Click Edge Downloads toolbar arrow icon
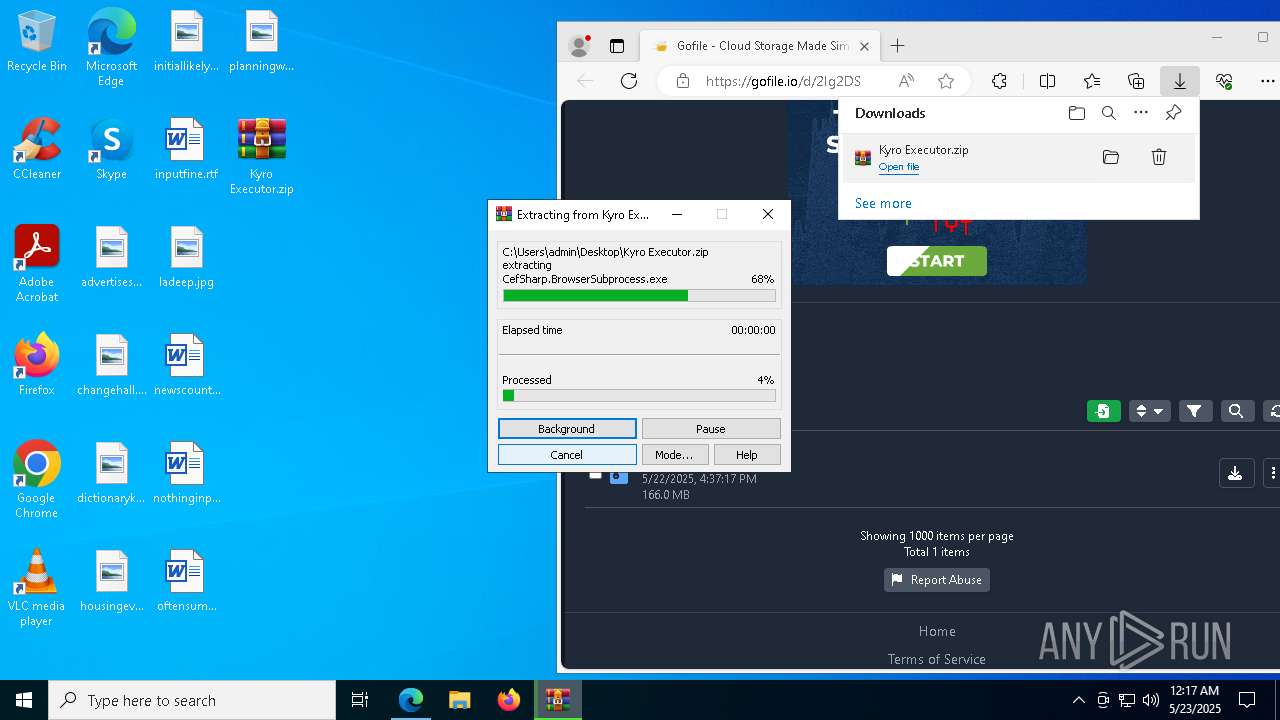This screenshot has height=720, width=1280. click(x=1180, y=81)
